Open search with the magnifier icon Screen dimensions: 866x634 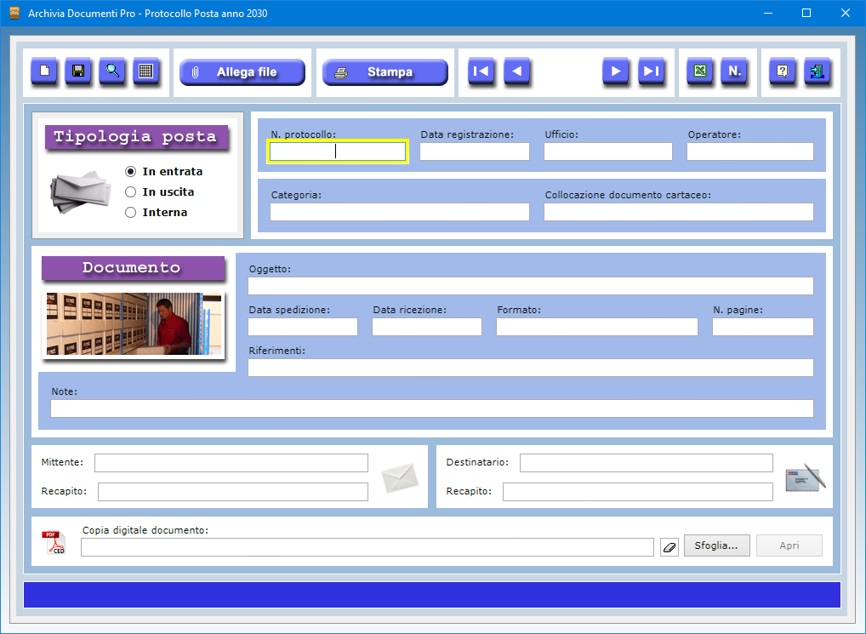coord(112,71)
